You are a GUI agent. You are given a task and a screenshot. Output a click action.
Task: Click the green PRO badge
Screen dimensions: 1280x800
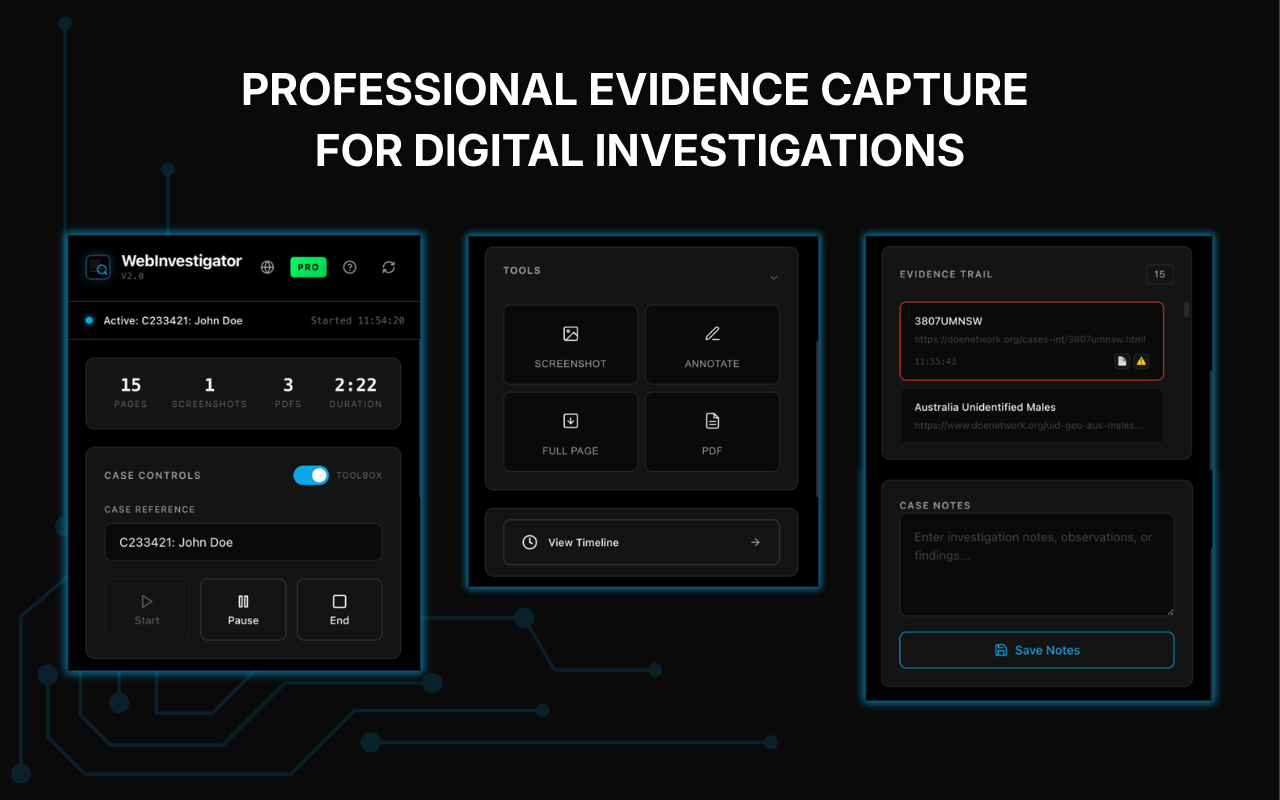coord(308,267)
